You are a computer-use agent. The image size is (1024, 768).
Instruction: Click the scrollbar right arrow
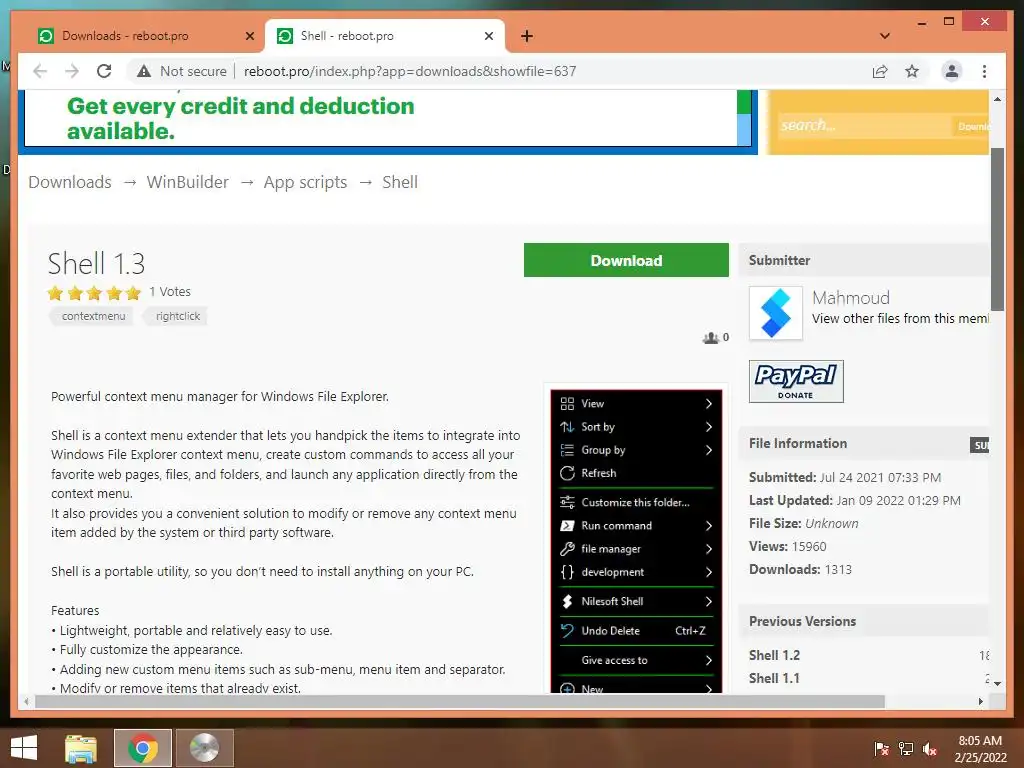click(x=980, y=701)
